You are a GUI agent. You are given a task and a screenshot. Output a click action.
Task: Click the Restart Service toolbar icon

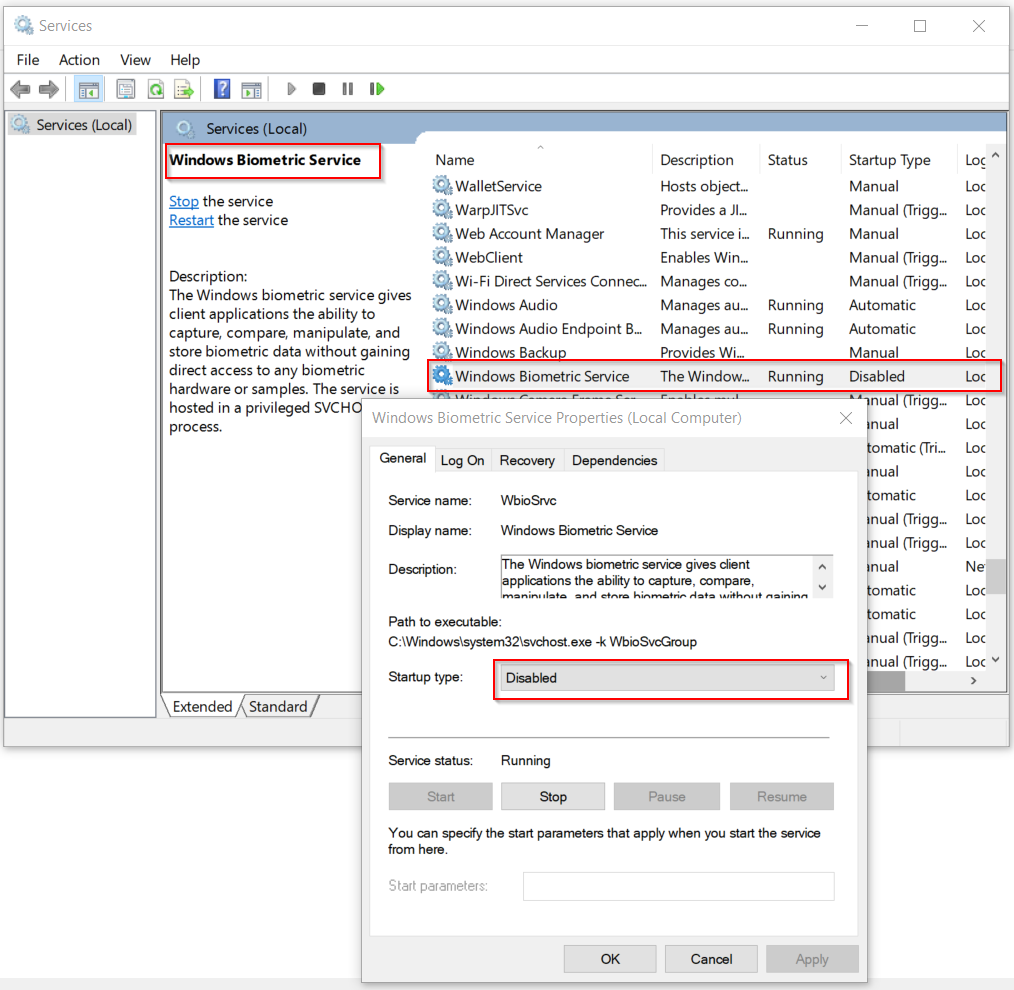point(377,89)
